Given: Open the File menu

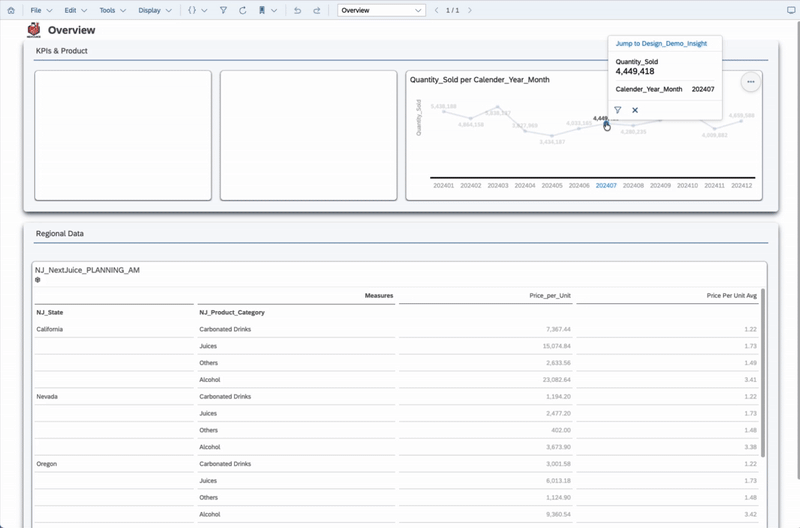Looking at the screenshot, I should 41,10.
